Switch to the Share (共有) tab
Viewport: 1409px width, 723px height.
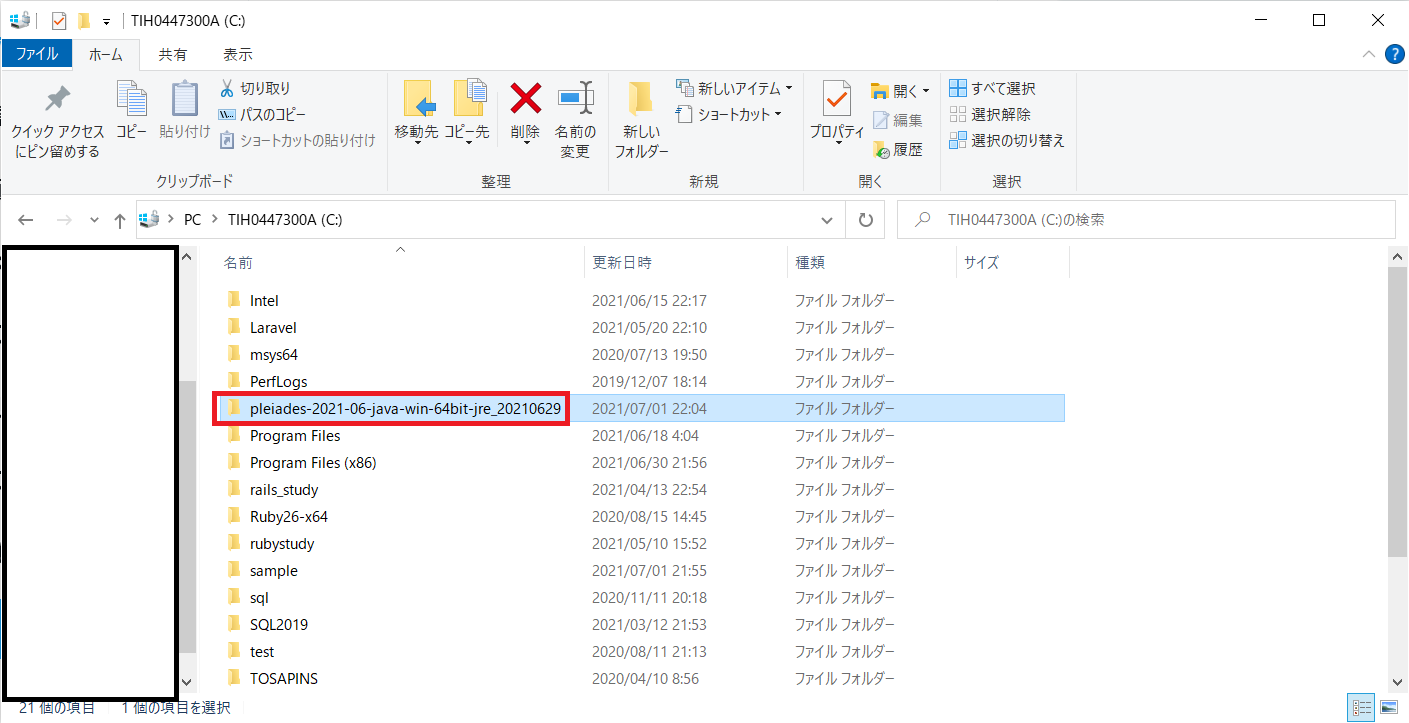(172, 54)
